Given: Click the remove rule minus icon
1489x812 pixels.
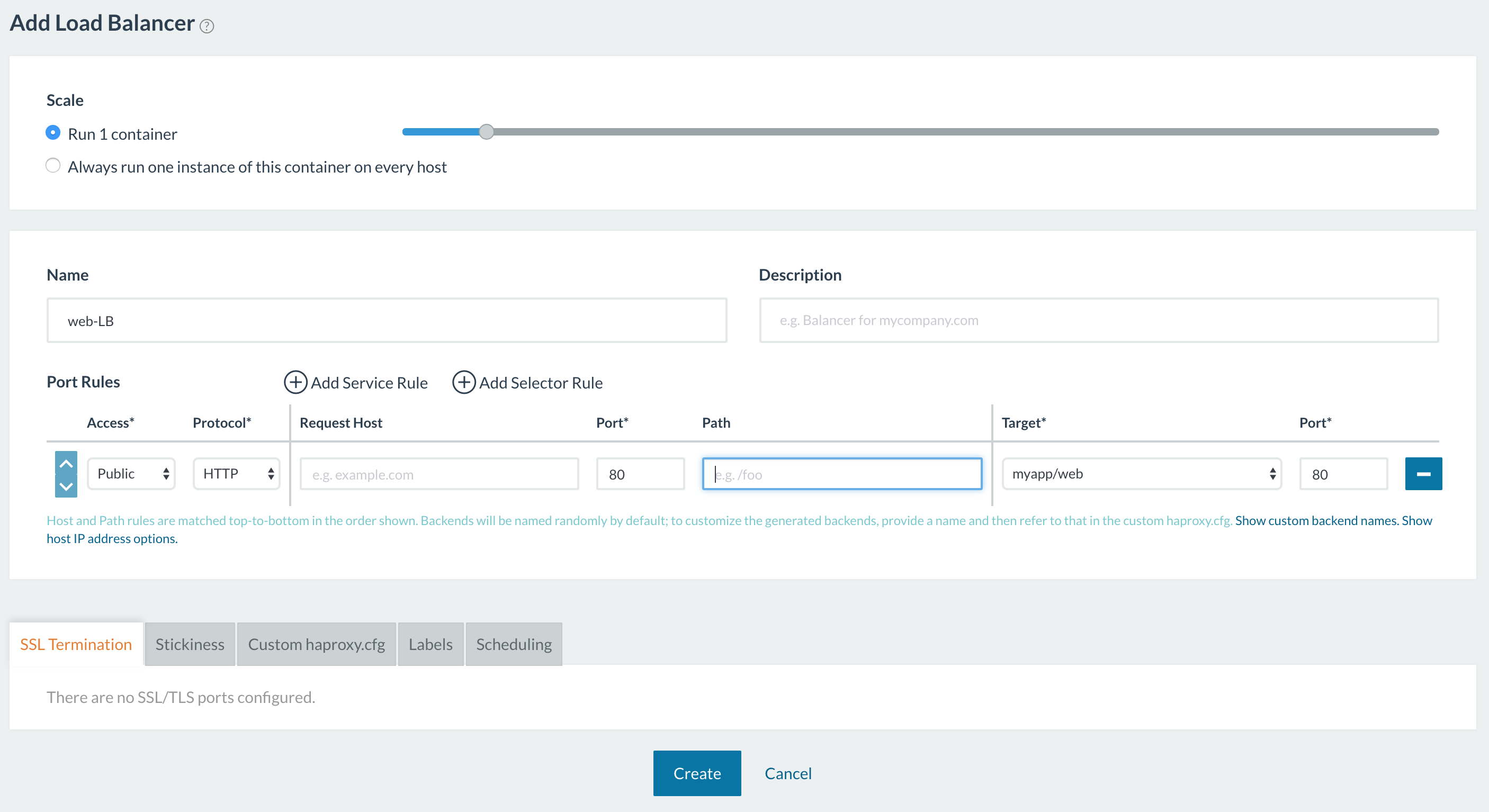Looking at the screenshot, I should pyautogui.click(x=1423, y=474).
